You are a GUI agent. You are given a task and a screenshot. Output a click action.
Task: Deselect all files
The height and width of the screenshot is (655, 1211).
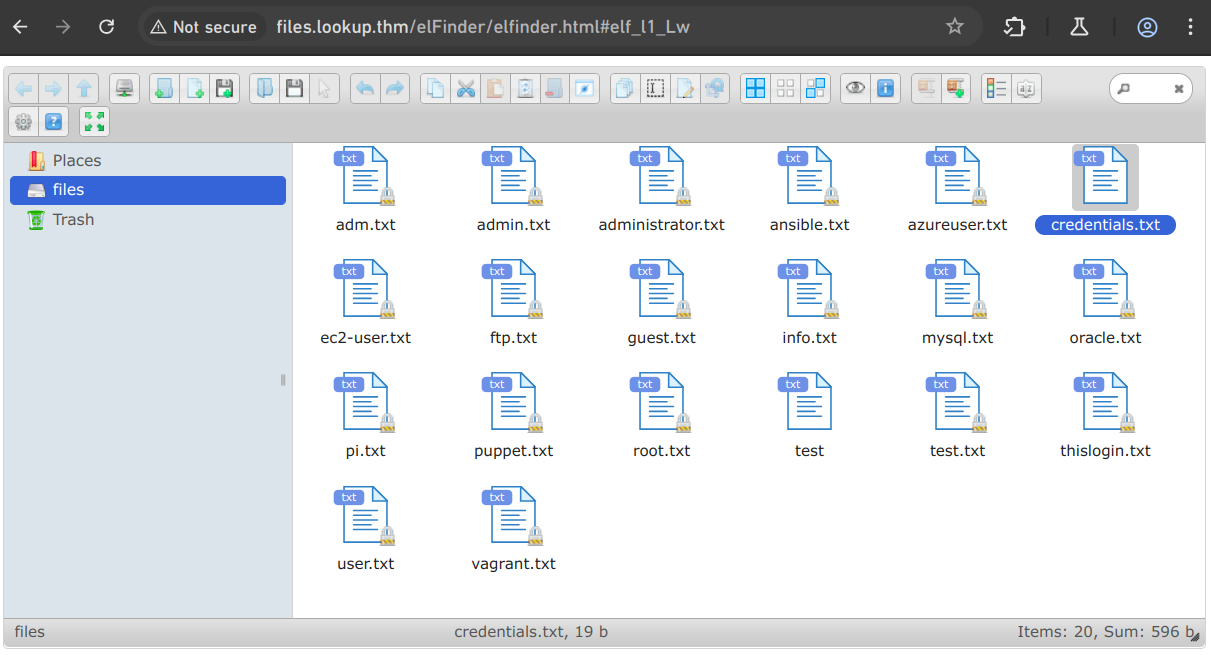tap(786, 89)
